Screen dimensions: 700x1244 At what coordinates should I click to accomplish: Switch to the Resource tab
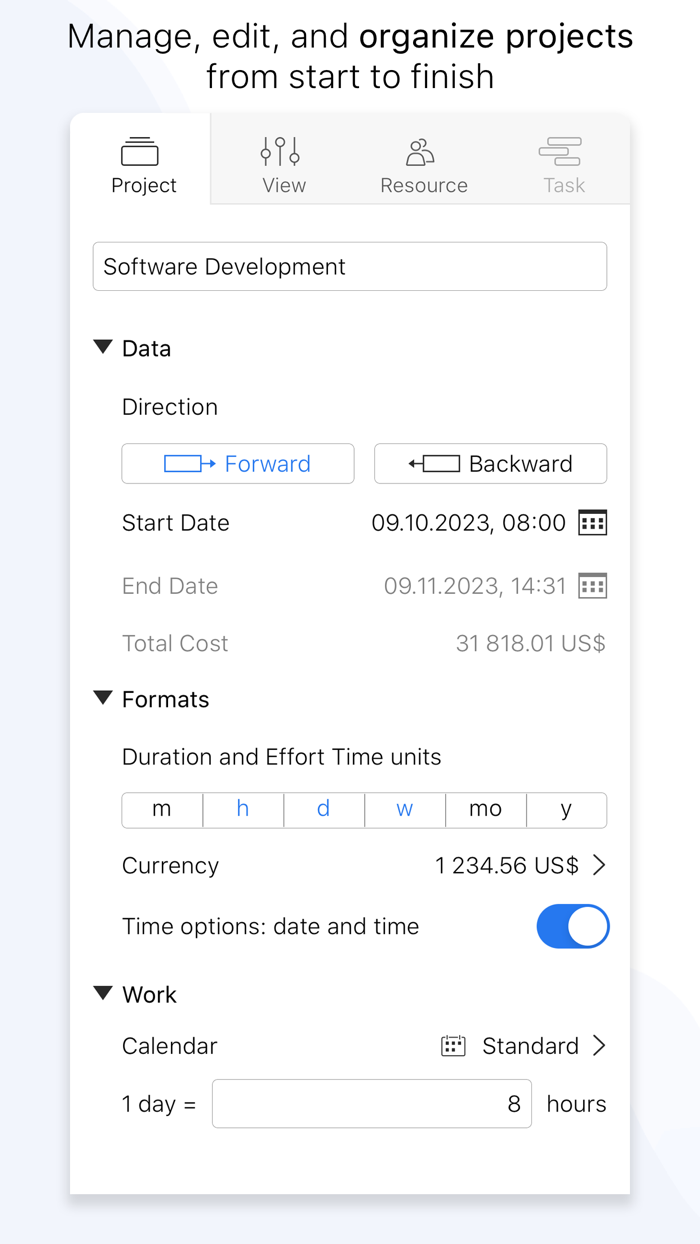point(423,160)
